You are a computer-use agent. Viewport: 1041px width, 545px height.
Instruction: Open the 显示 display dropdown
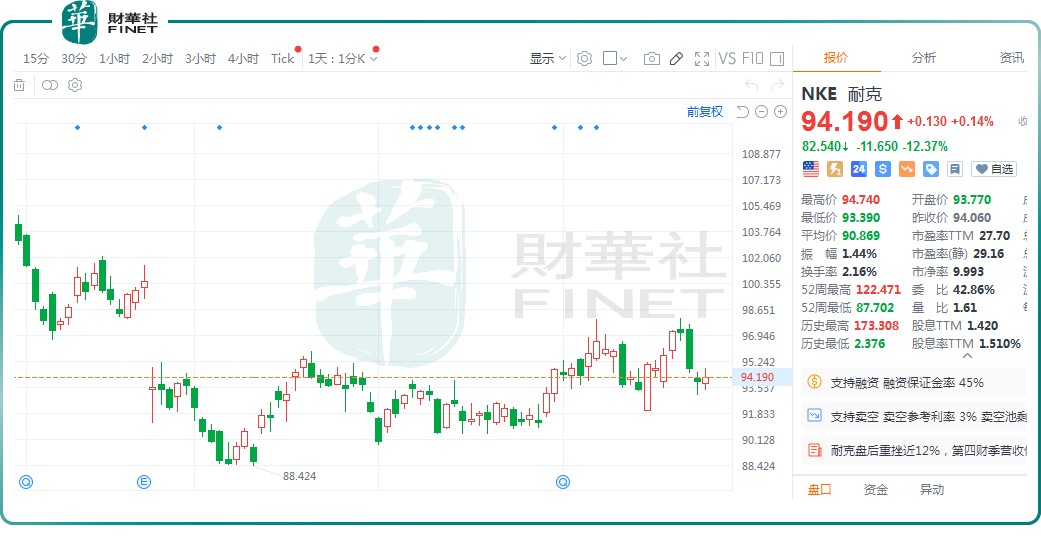pos(548,58)
